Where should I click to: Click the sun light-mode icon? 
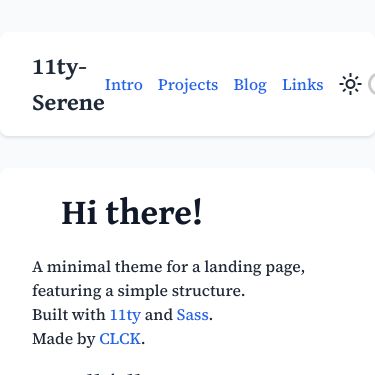click(350, 84)
